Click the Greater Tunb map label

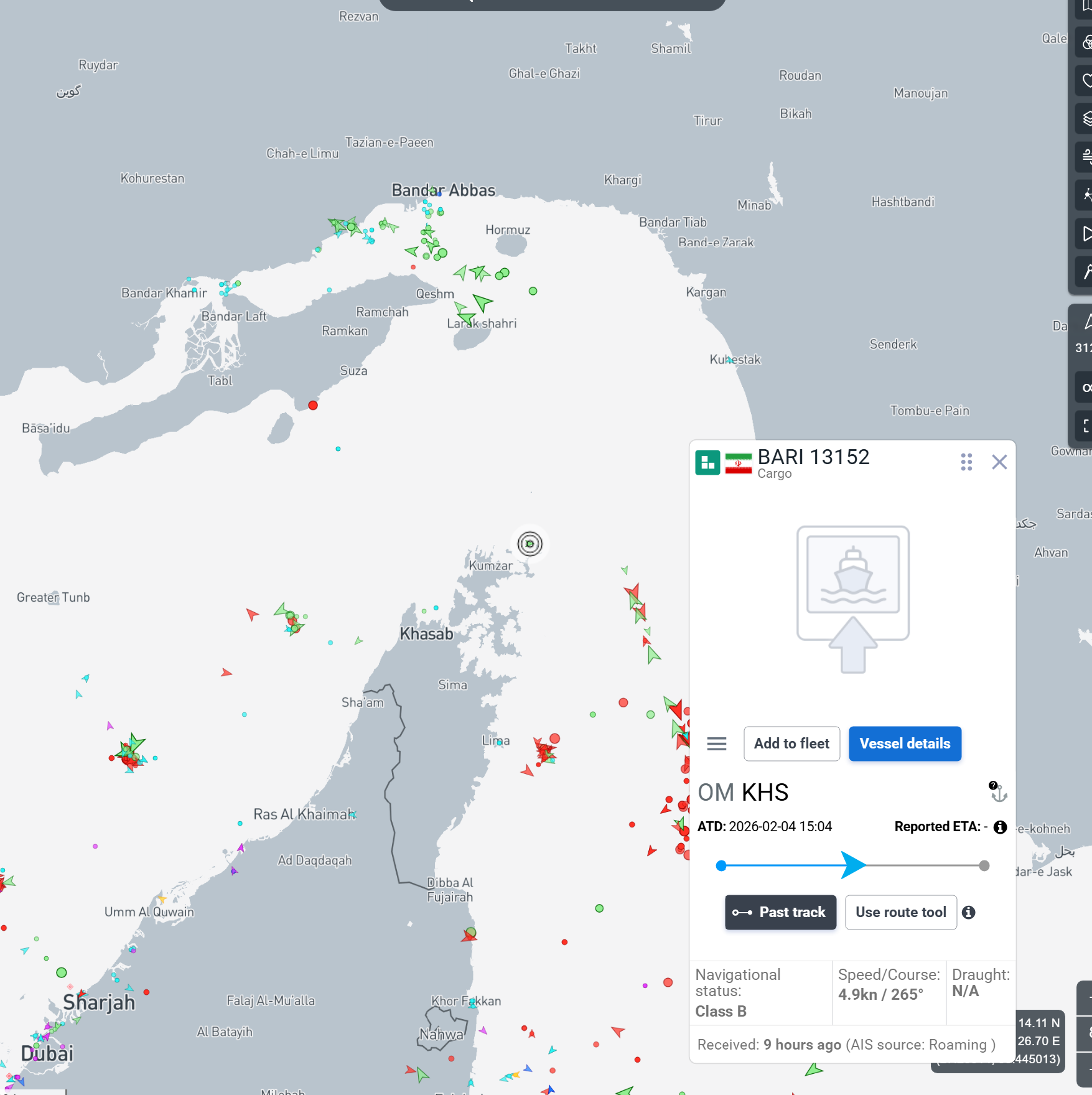[x=54, y=598]
